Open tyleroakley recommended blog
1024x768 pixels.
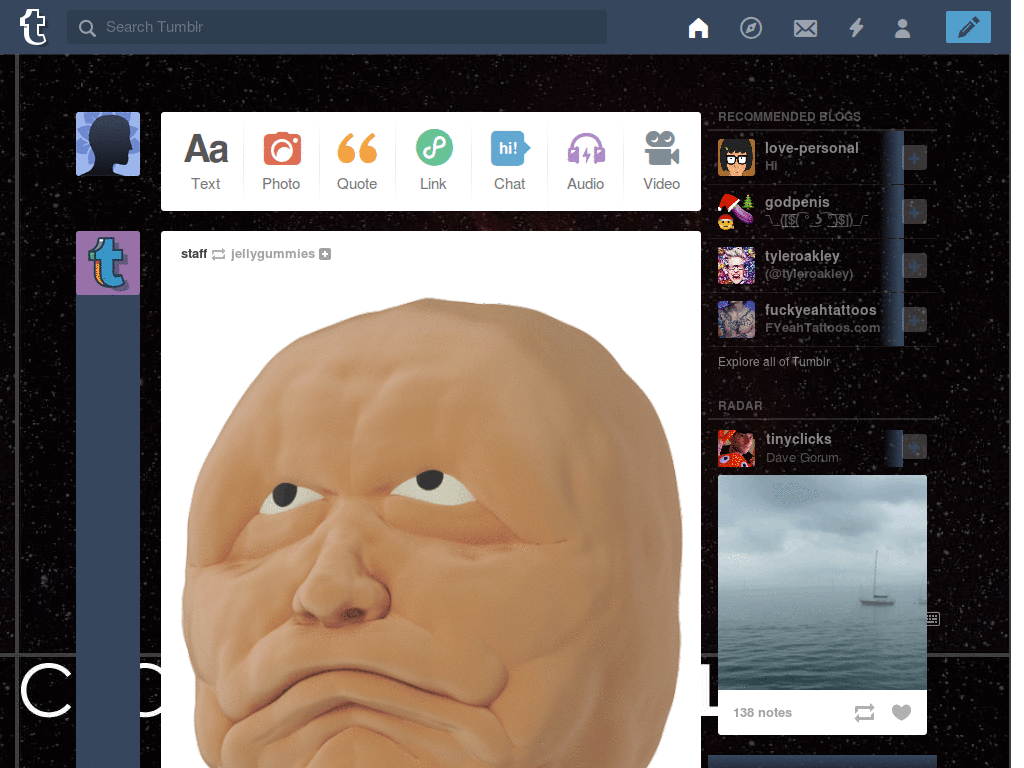[802, 257]
